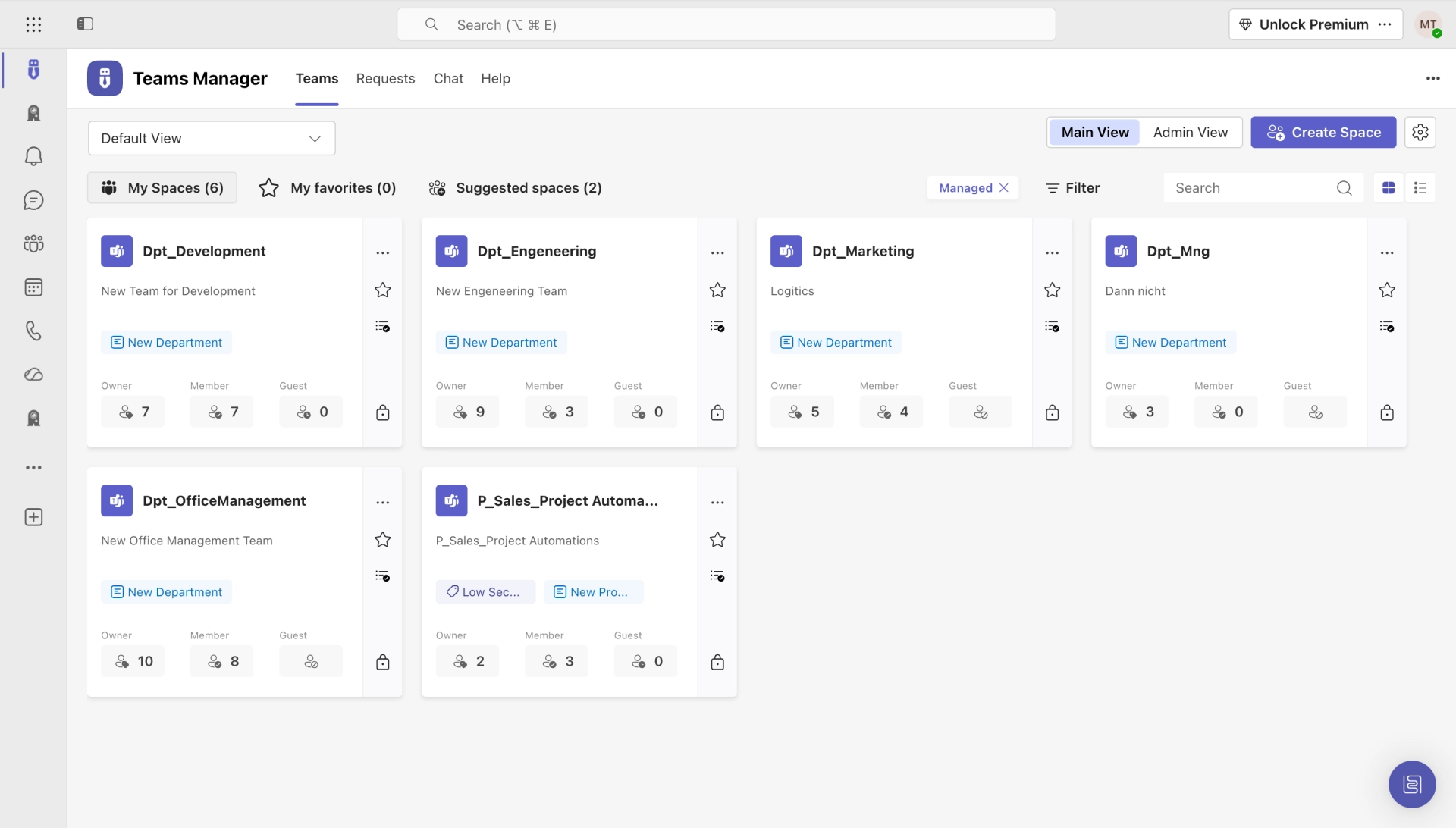Open more options for P_Sales_Project Automations

(717, 502)
